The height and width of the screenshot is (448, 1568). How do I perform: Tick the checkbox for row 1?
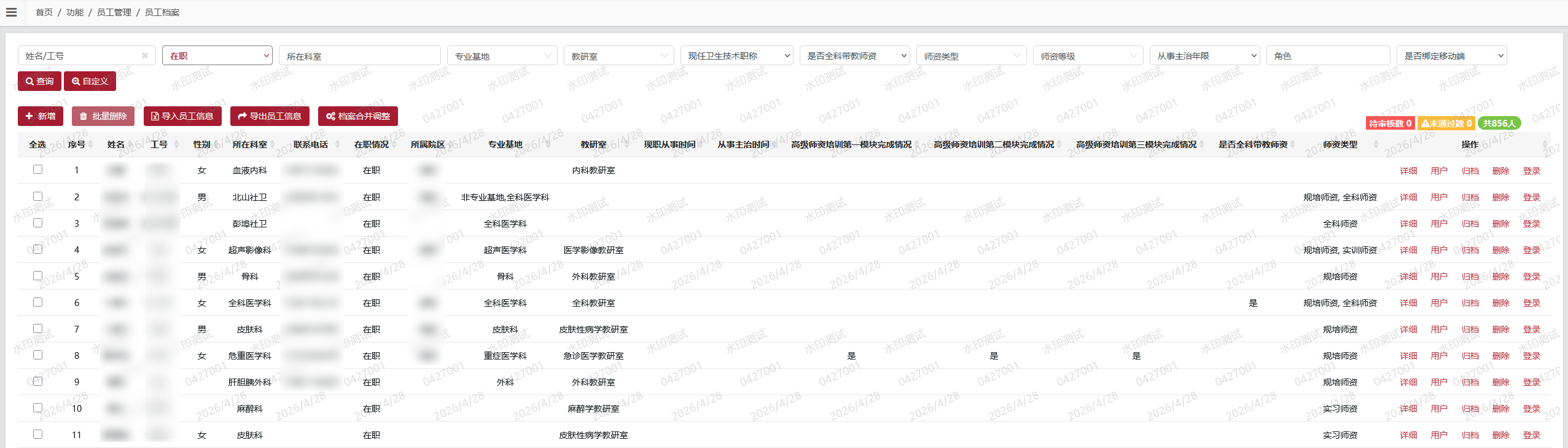tap(38, 170)
